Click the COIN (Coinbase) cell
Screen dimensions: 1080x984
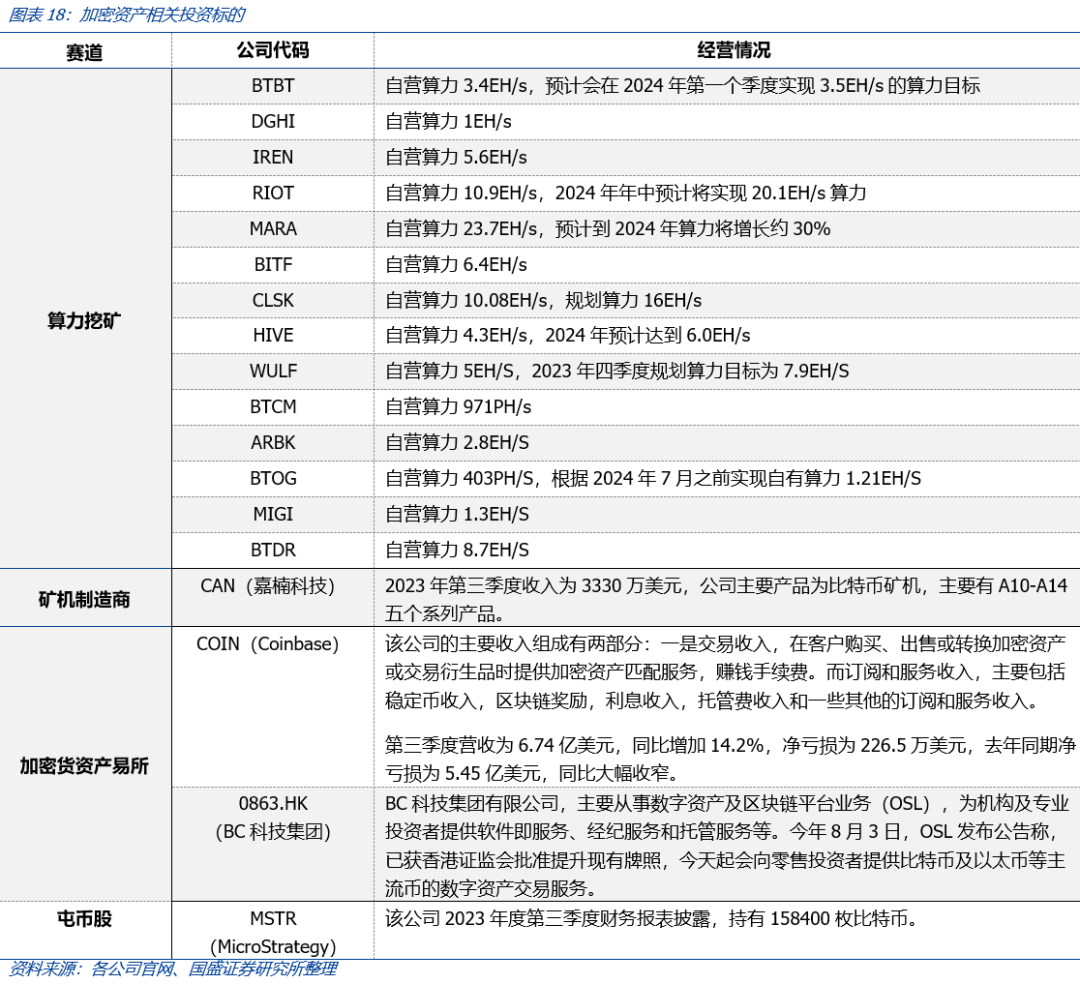(267, 644)
